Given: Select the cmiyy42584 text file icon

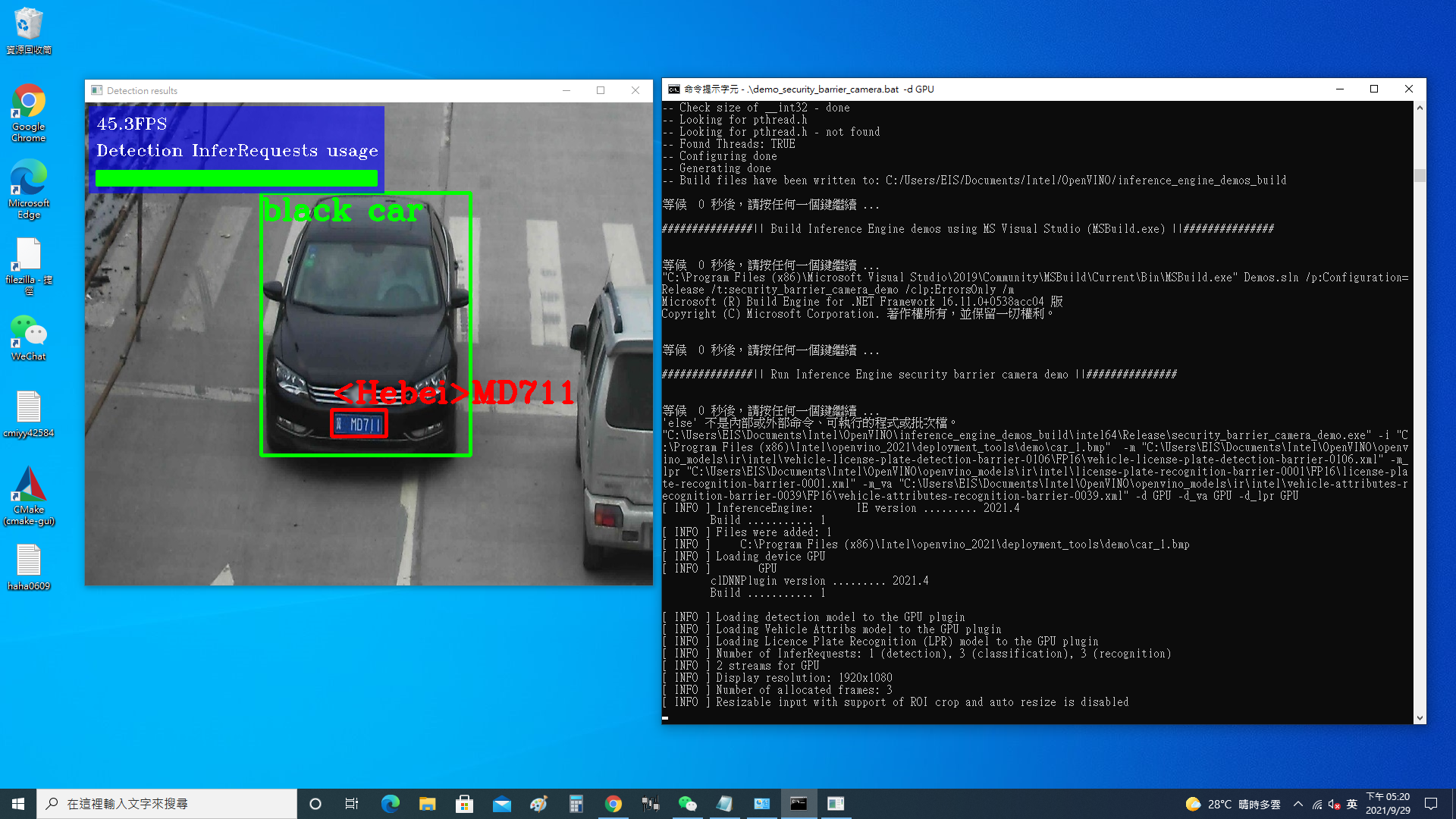Looking at the screenshot, I should [29, 414].
